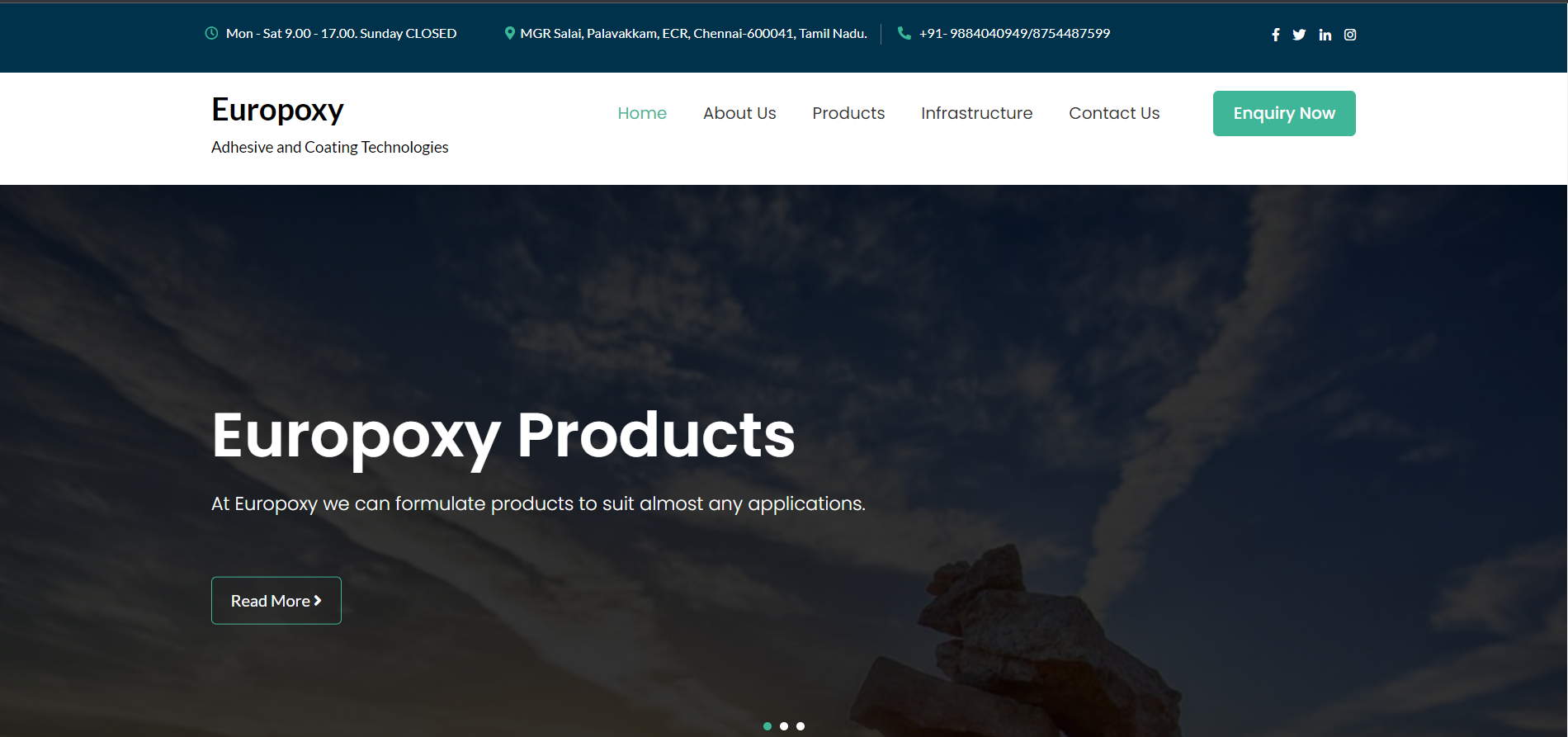Click the MGR Salai, Palavakkam address text
Image resolution: width=1568 pixels, height=737 pixels.
(x=693, y=33)
